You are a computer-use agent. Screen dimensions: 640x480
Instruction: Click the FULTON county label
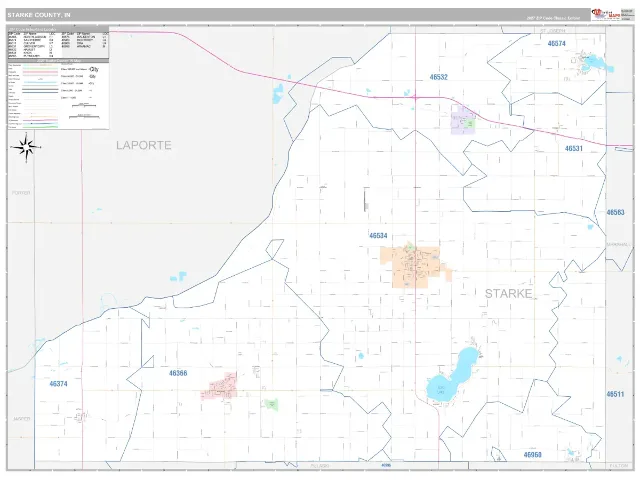click(619, 466)
